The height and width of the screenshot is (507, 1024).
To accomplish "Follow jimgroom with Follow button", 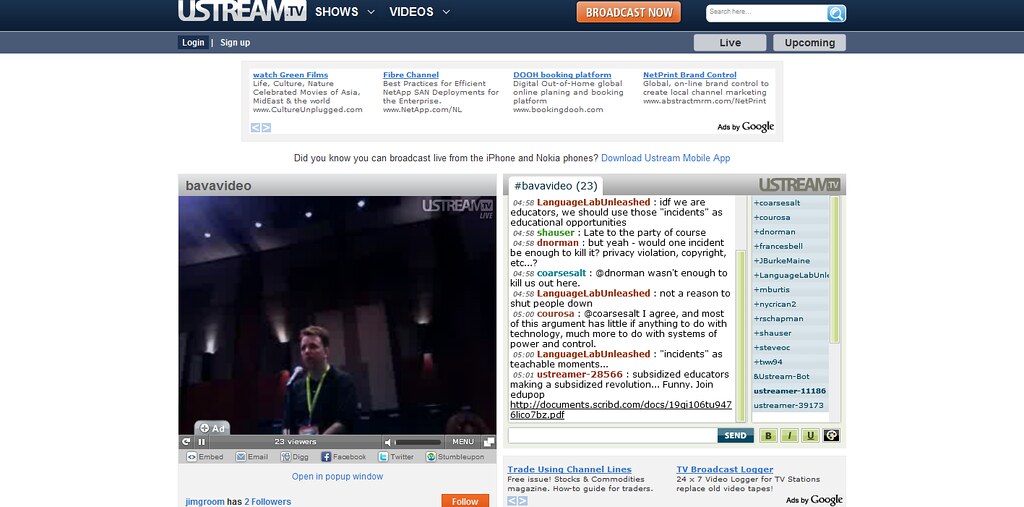I will [x=465, y=501].
